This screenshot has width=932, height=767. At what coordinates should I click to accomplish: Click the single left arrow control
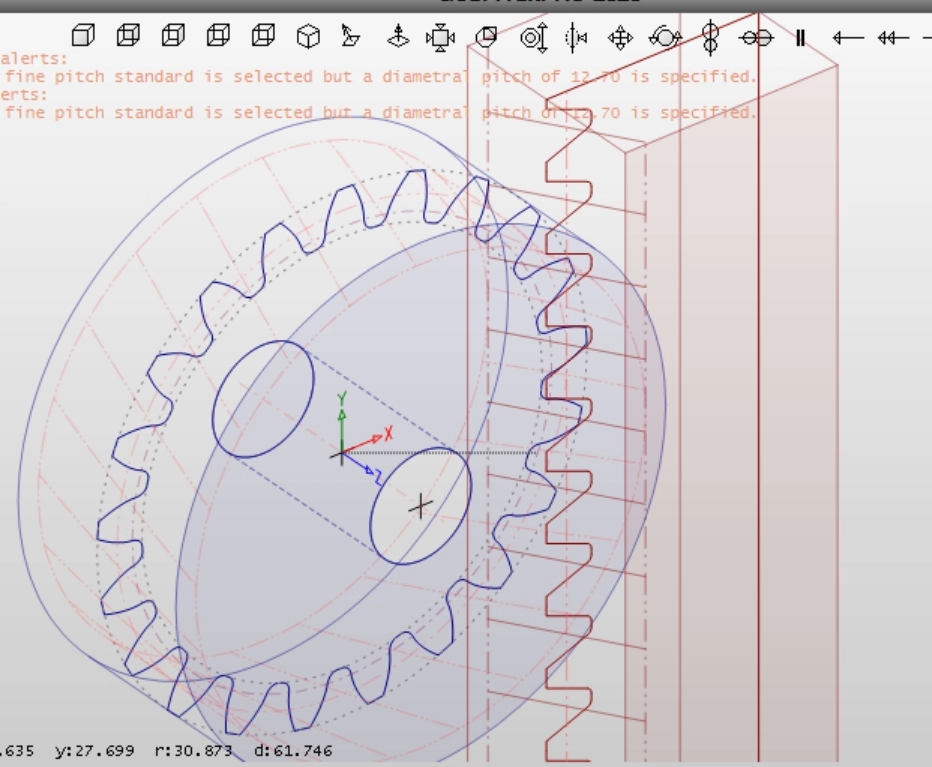[x=847, y=38]
